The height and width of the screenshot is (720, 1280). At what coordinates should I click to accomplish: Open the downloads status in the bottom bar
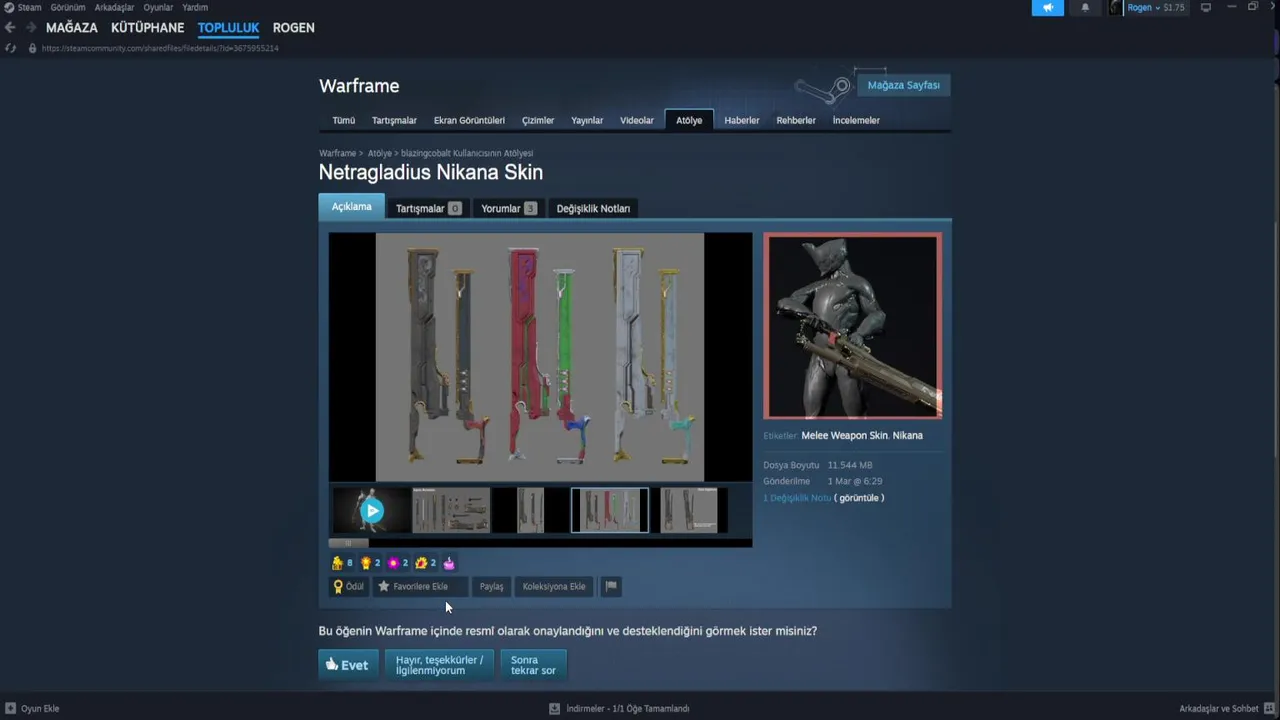tap(620, 708)
